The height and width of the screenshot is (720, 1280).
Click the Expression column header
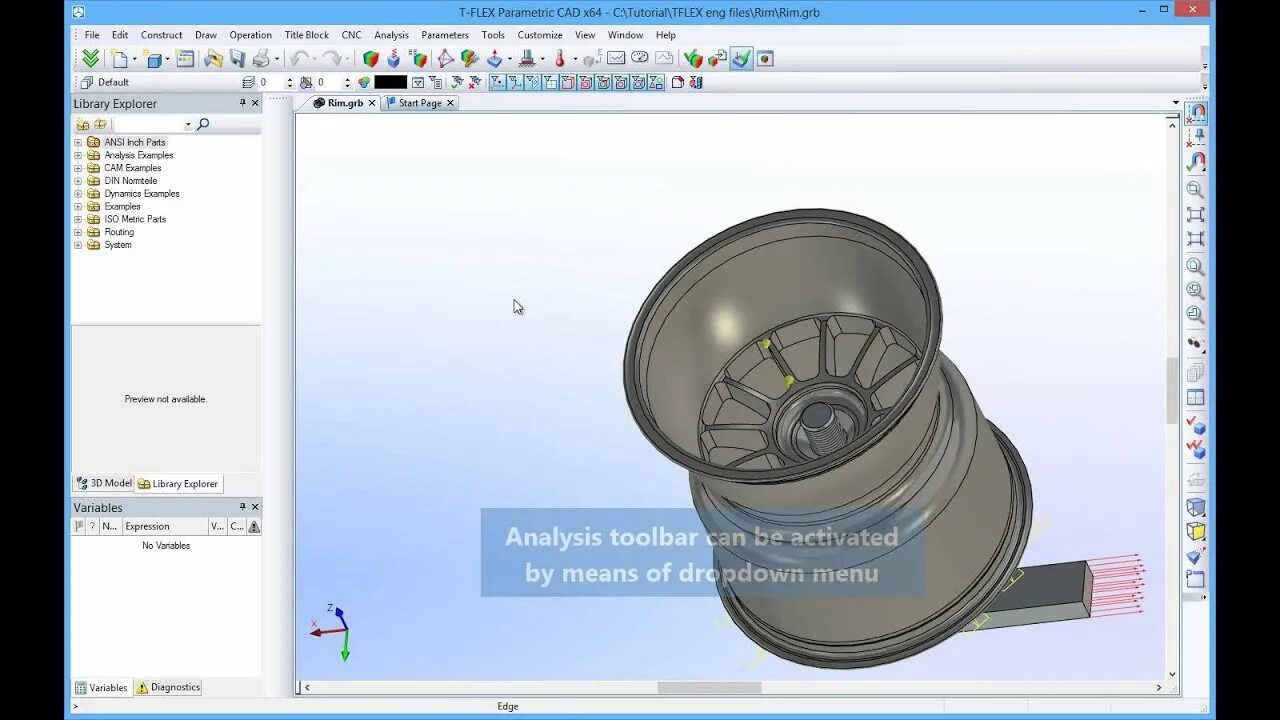pyautogui.click(x=163, y=526)
